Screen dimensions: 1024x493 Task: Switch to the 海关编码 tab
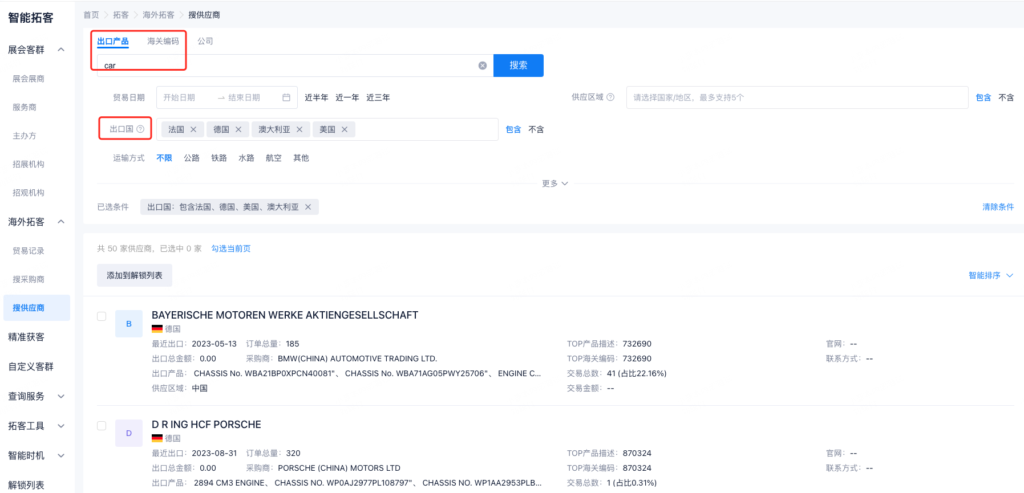pos(163,41)
